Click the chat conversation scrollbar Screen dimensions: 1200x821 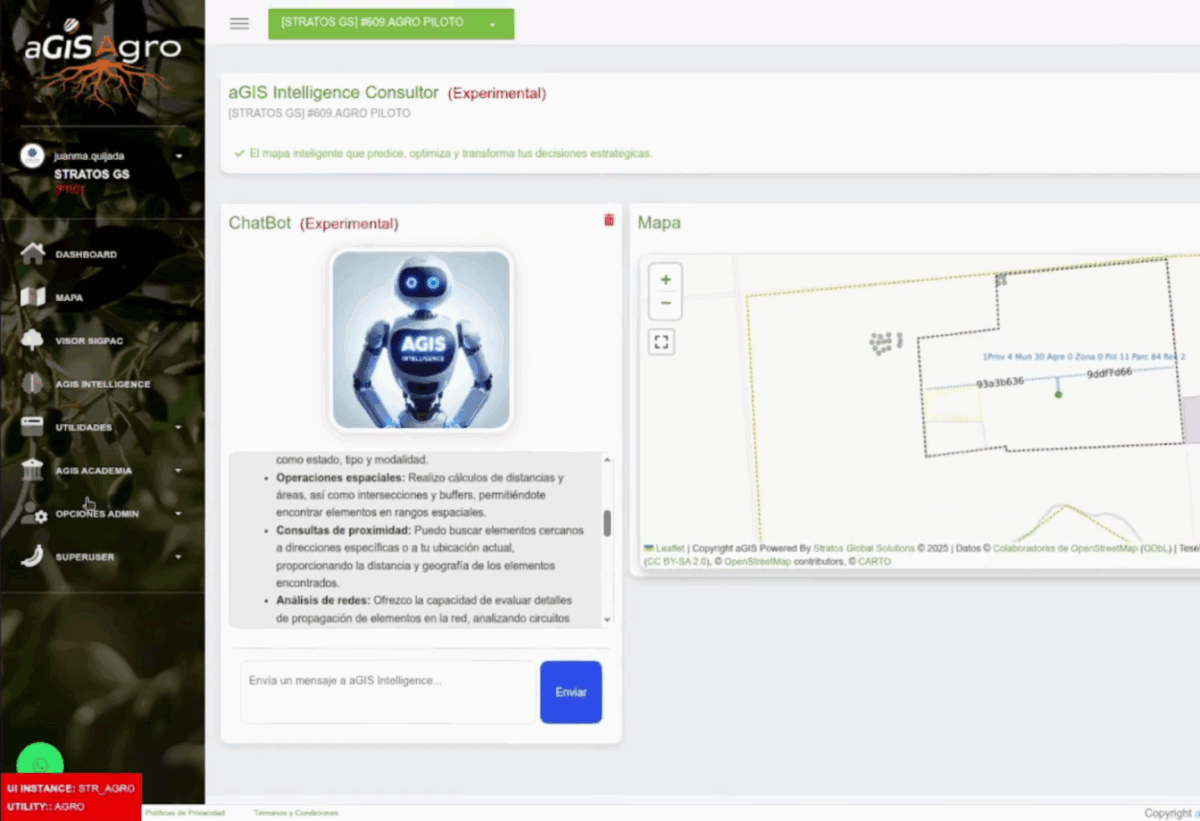point(607,523)
